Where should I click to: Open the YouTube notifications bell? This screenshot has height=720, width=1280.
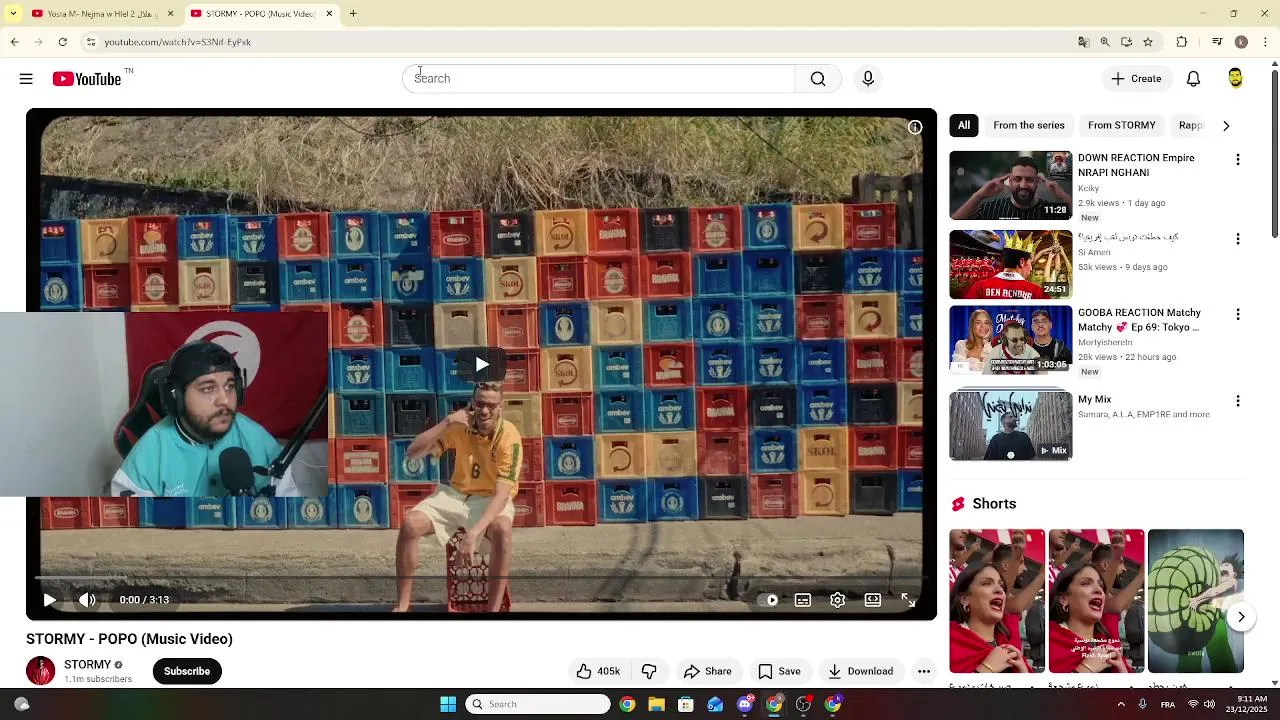(1193, 79)
